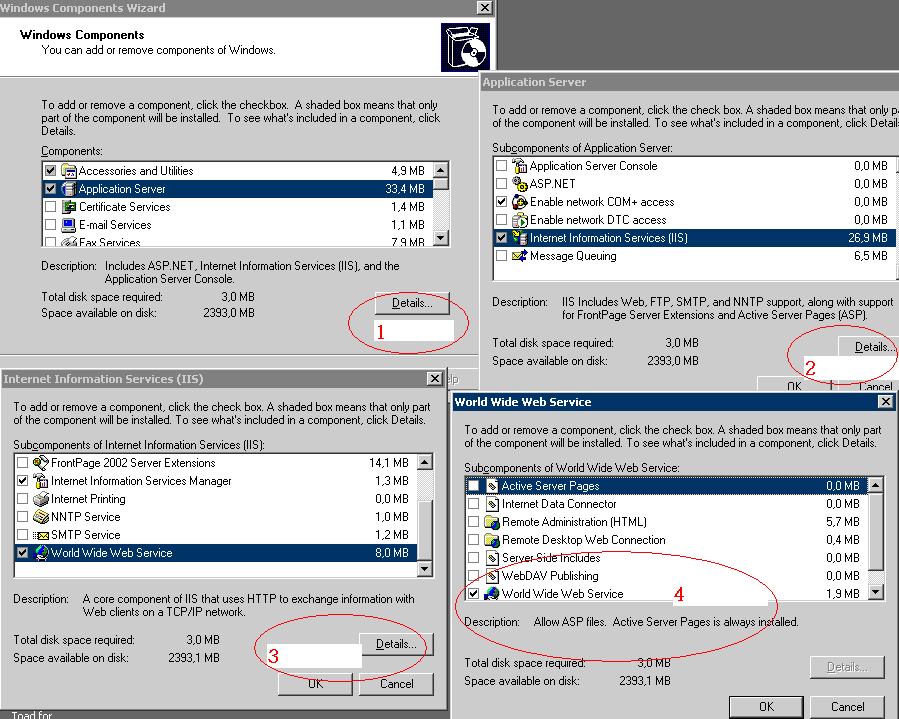Click the Internet Printing printer icon
Viewport: 899px width, 719px height.
(x=41, y=499)
